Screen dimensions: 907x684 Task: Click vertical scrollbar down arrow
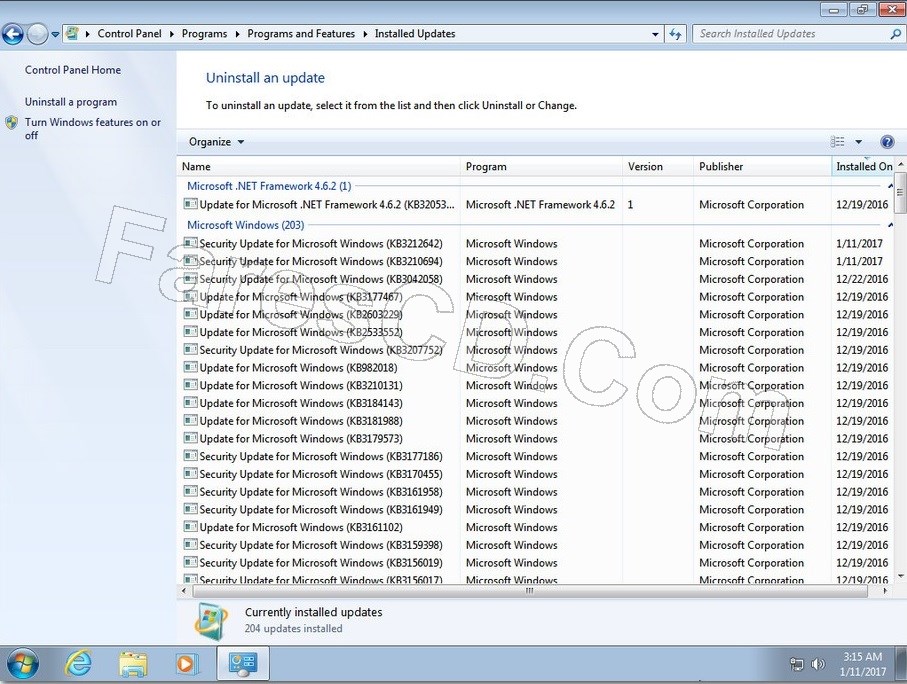pos(900,576)
